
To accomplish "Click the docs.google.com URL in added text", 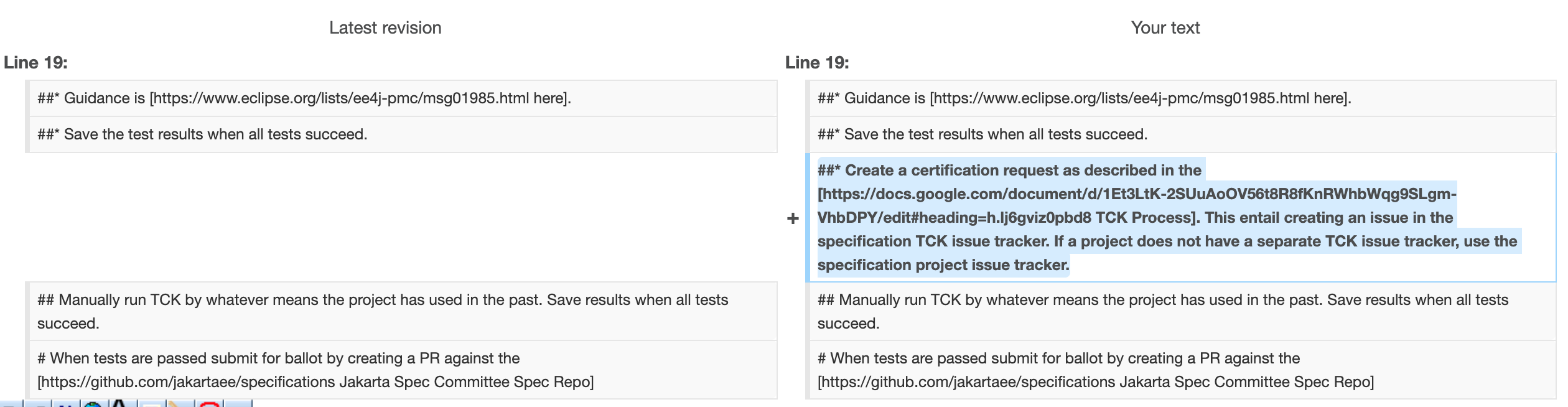I will click(x=1136, y=194).
